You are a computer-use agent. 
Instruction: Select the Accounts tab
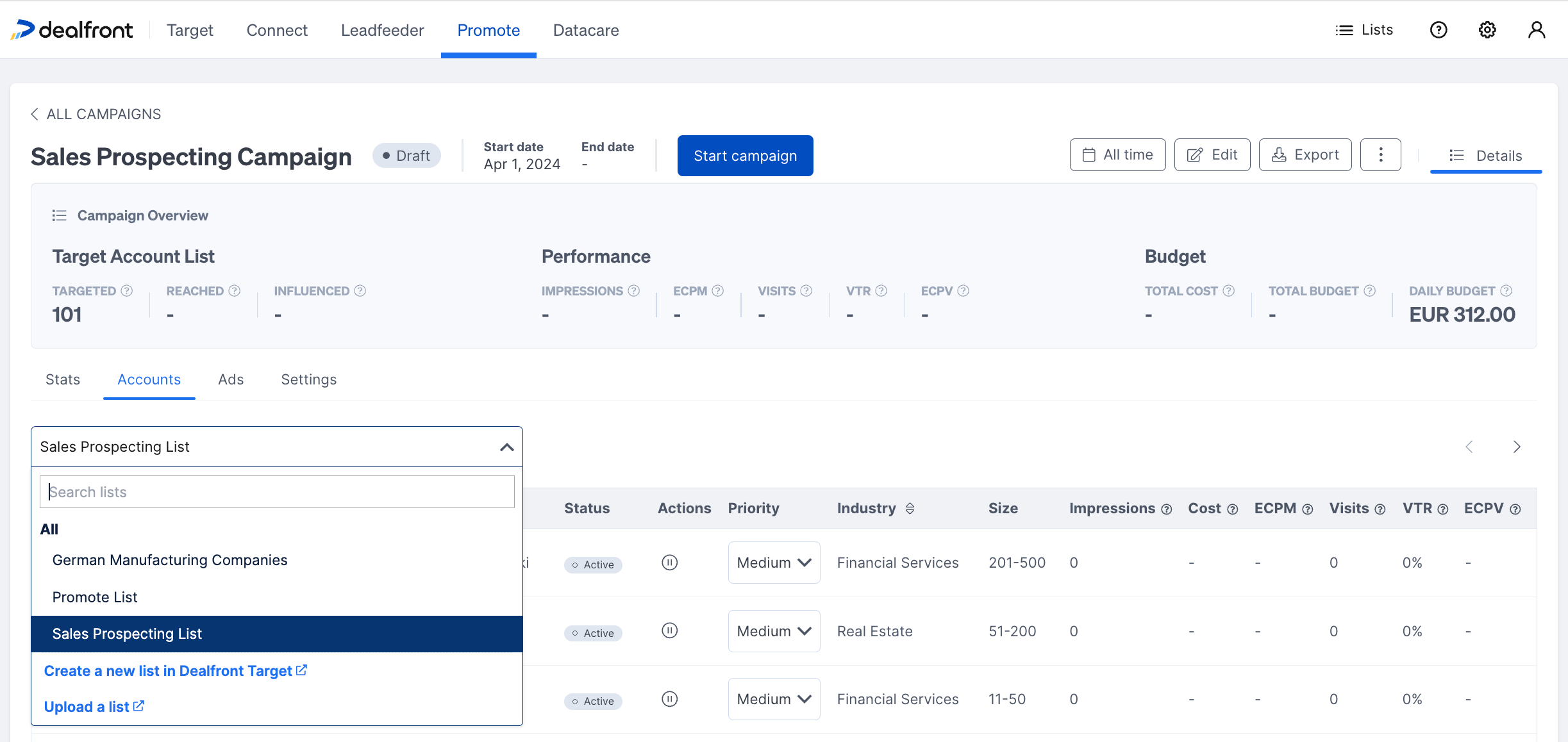coord(149,379)
